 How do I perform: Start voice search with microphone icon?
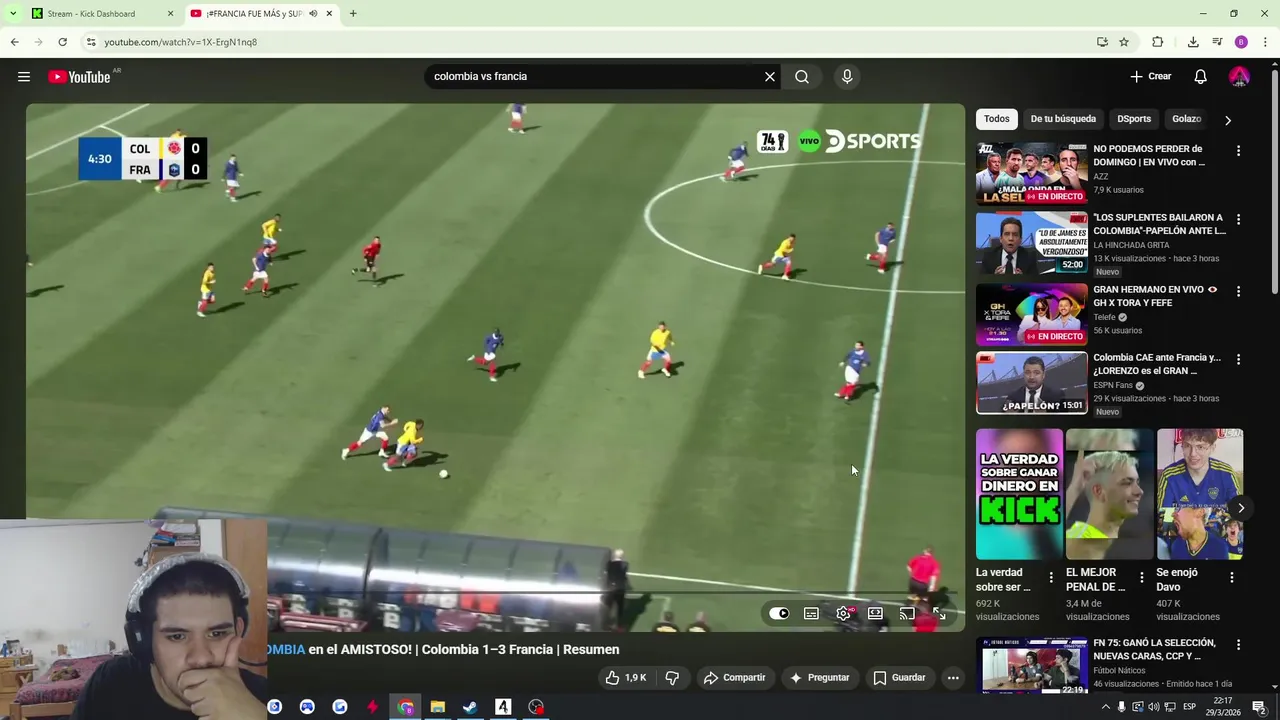[x=847, y=77]
